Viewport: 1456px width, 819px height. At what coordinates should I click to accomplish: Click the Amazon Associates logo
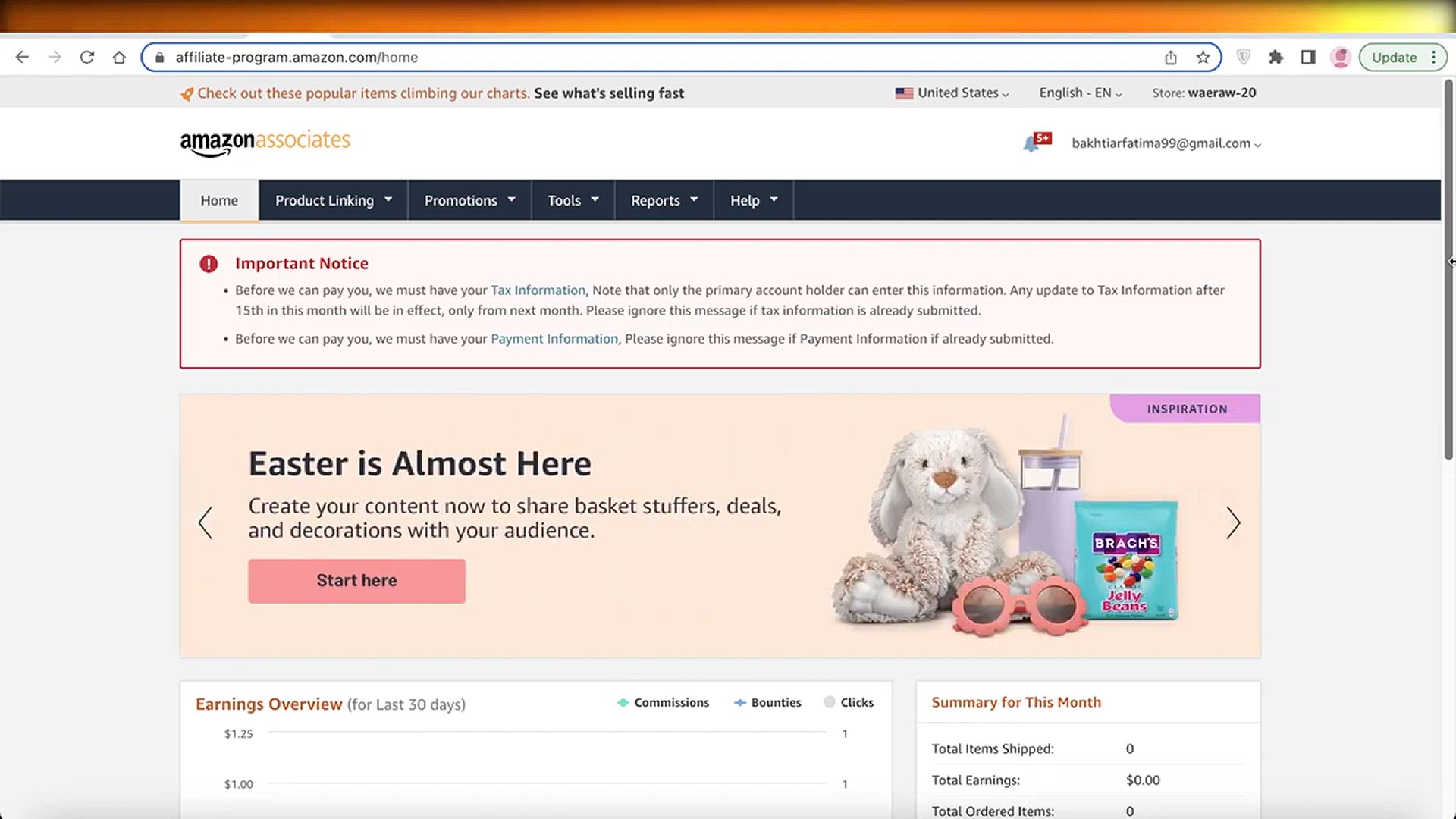tap(265, 142)
